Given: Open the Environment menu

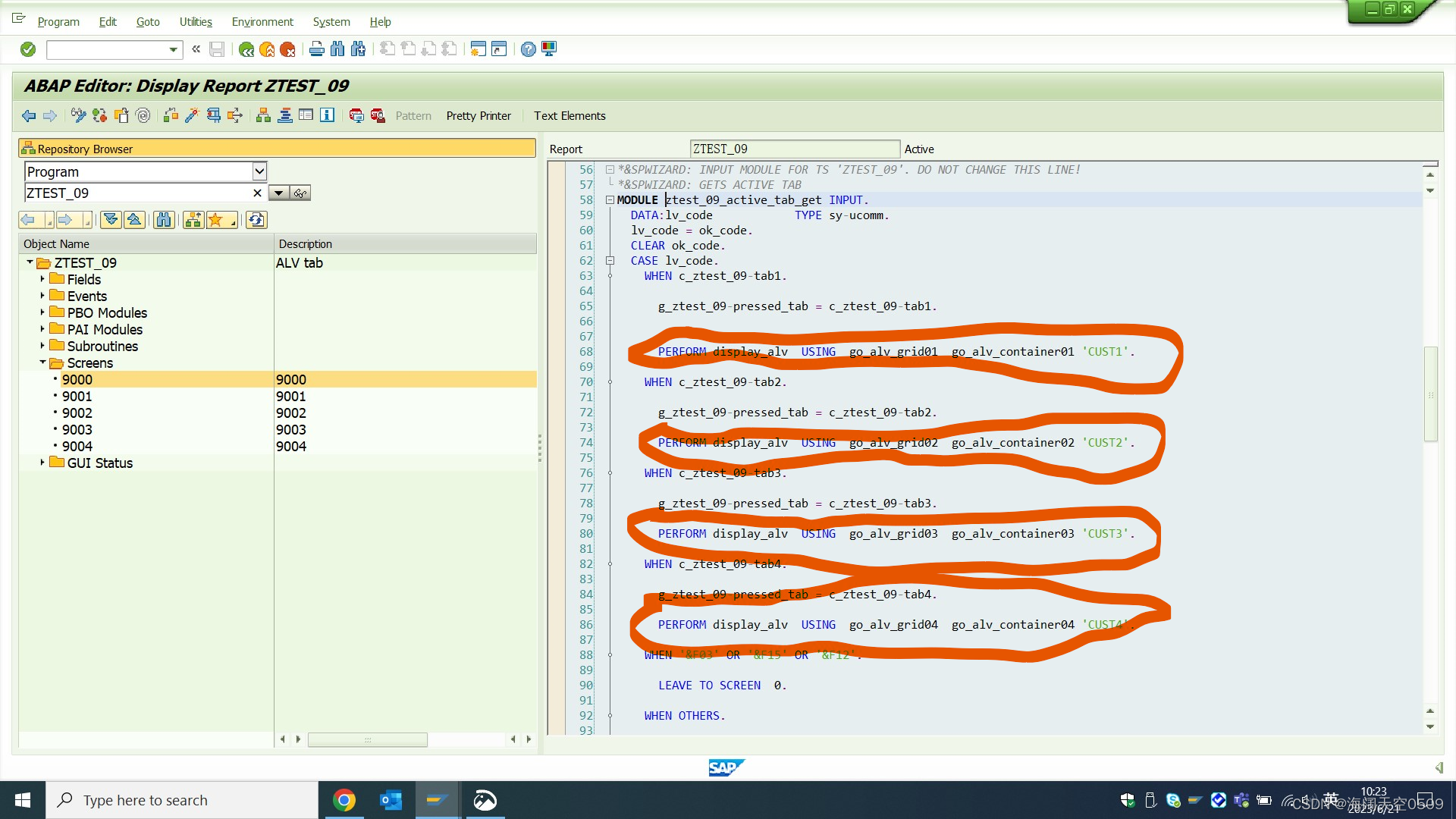Looking at the screenshot, I should pyautogui.click(x=262, y=22).
